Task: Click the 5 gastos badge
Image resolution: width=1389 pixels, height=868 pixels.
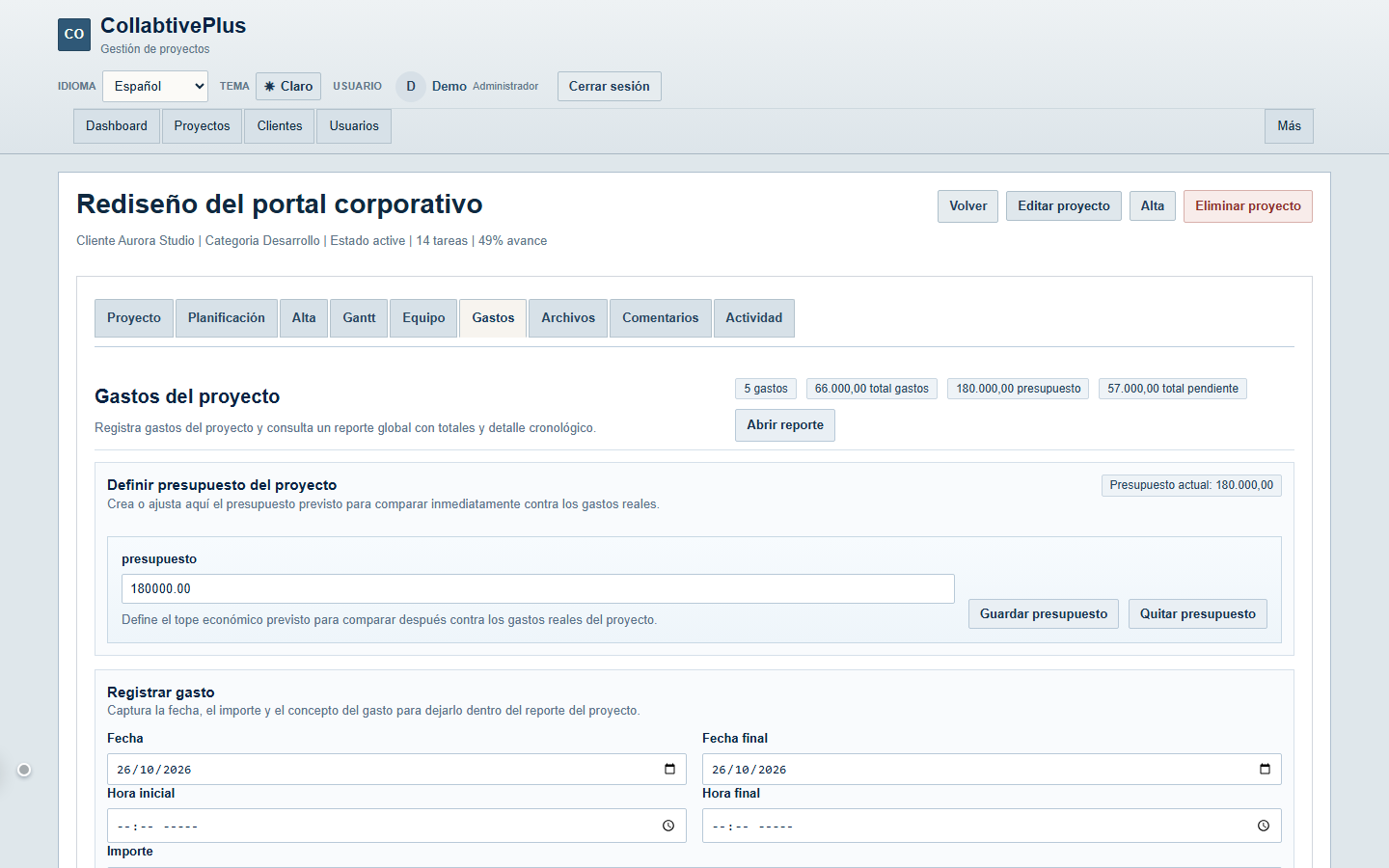Action: pyautogui.click(x=766, y=389)
